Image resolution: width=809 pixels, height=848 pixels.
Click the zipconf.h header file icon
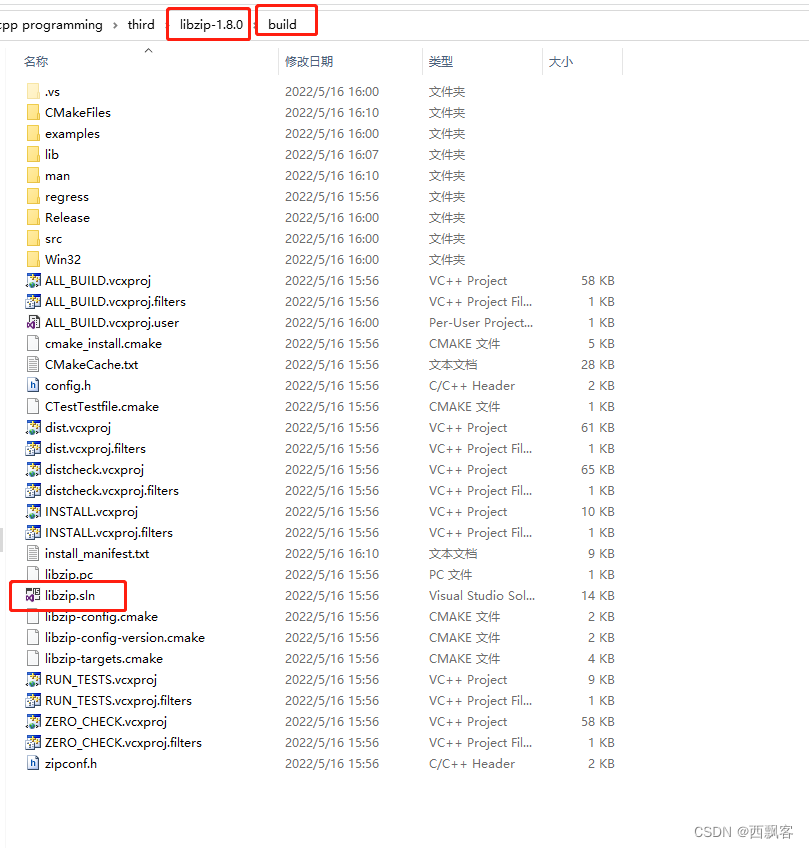point(35,763)
